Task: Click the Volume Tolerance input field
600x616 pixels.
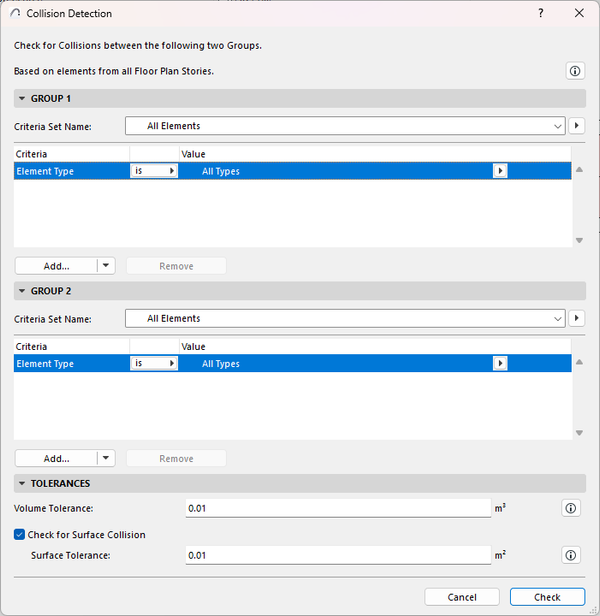Action: pos(338,508)
